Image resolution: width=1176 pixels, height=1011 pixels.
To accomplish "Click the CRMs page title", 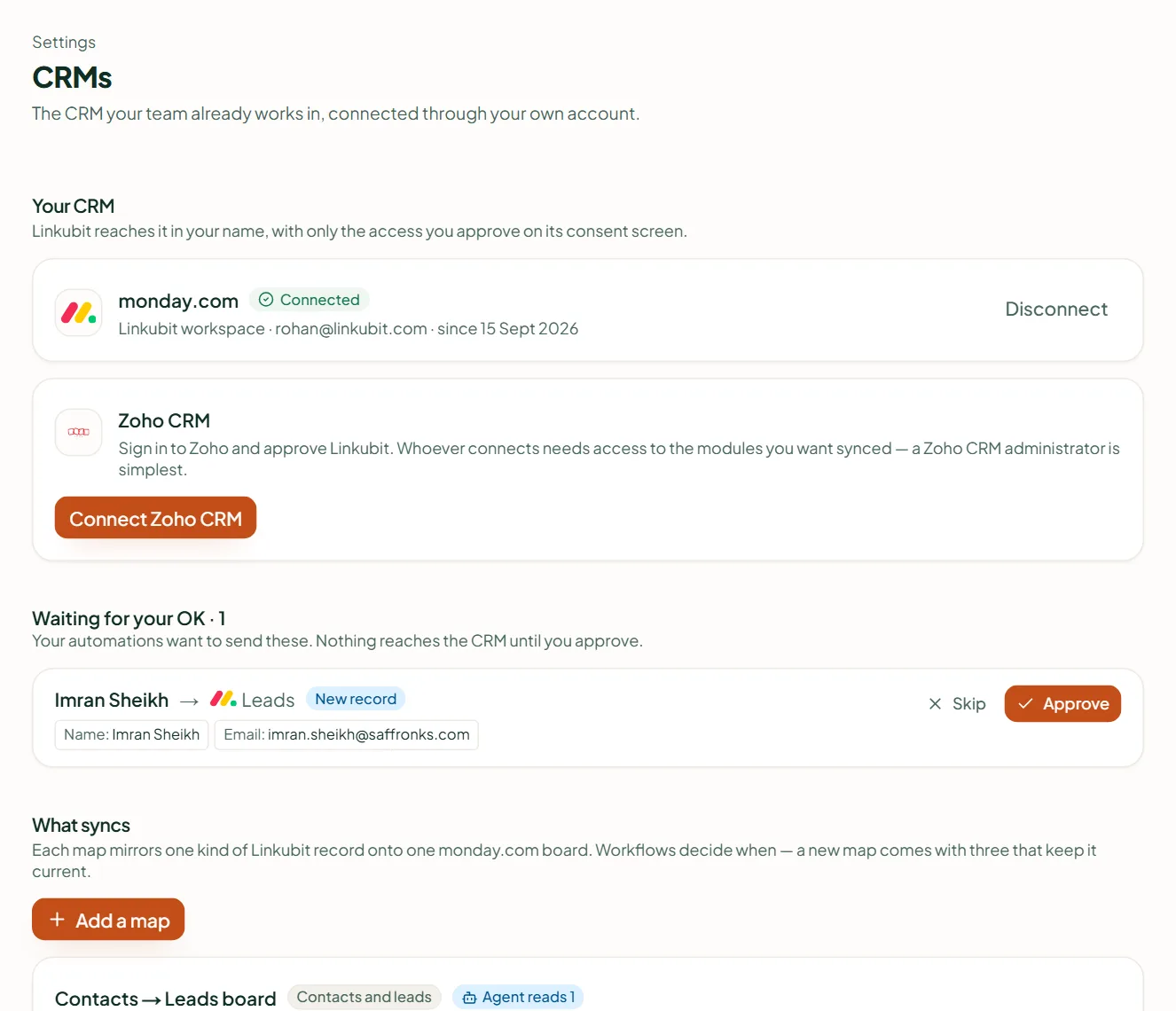I will point(72,78).
